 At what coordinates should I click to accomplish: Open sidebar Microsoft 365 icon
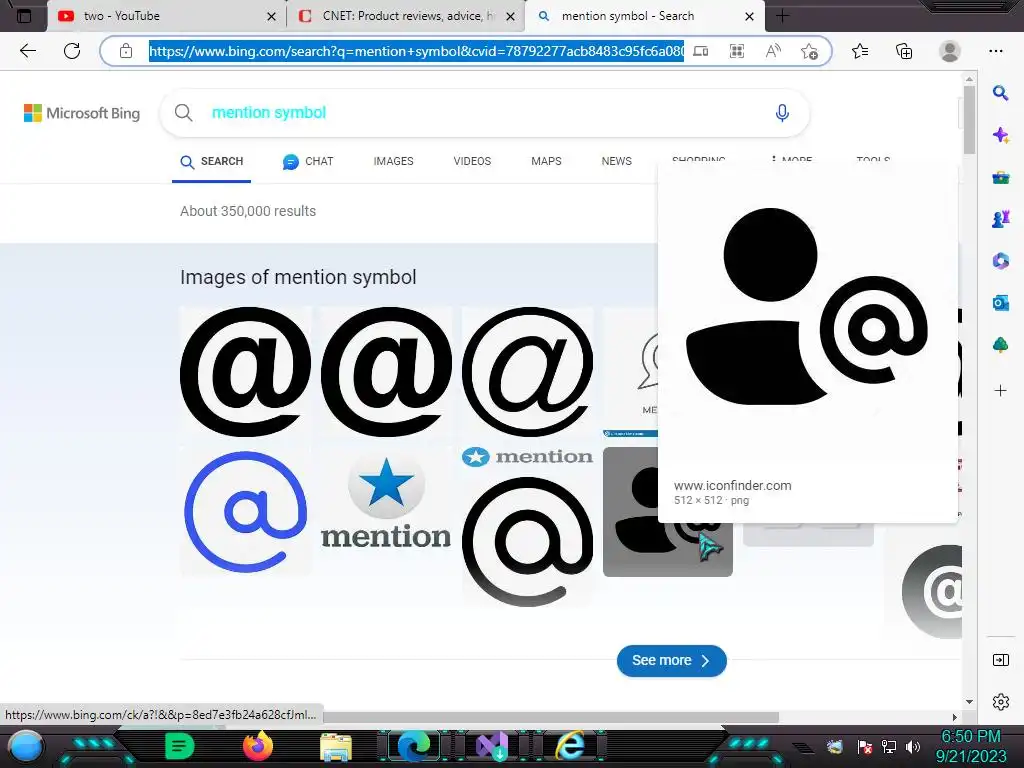tap(1000, 261)
